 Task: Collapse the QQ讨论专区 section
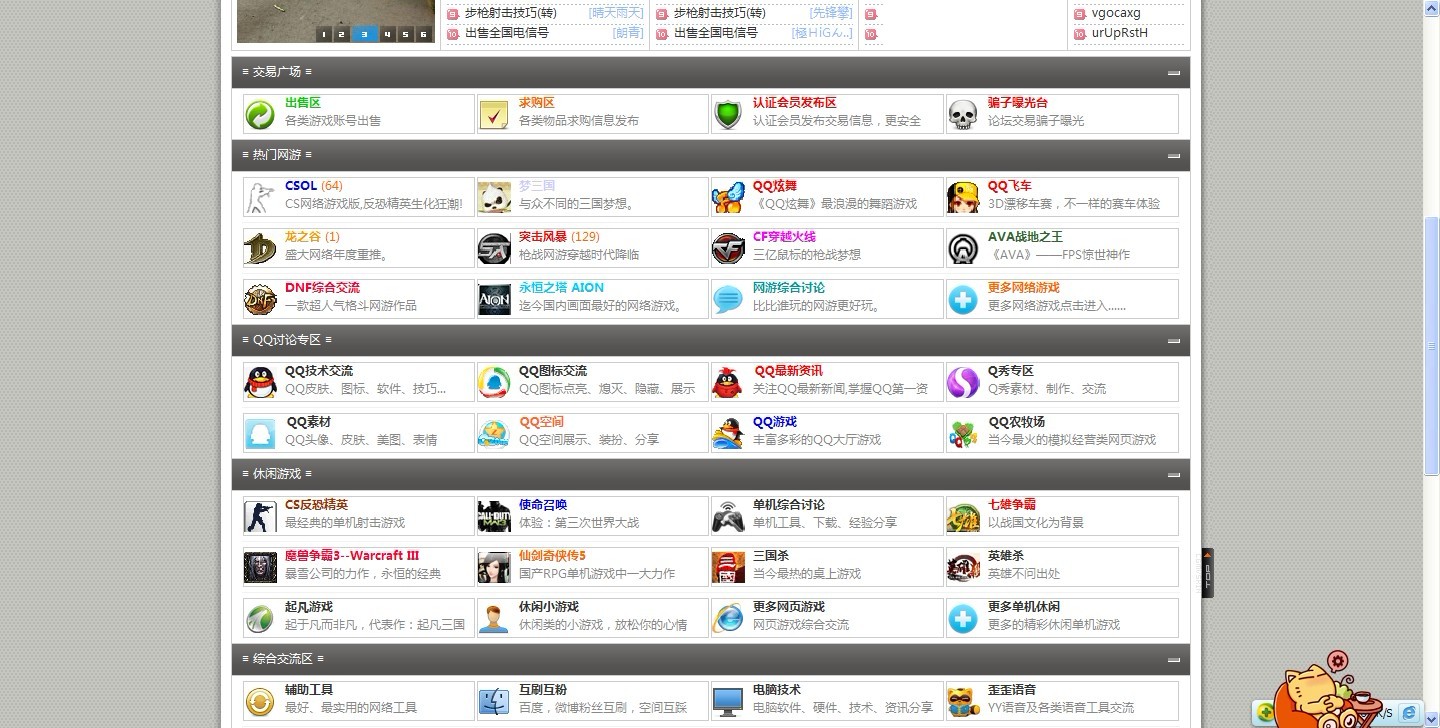[x=1174, y=341]
